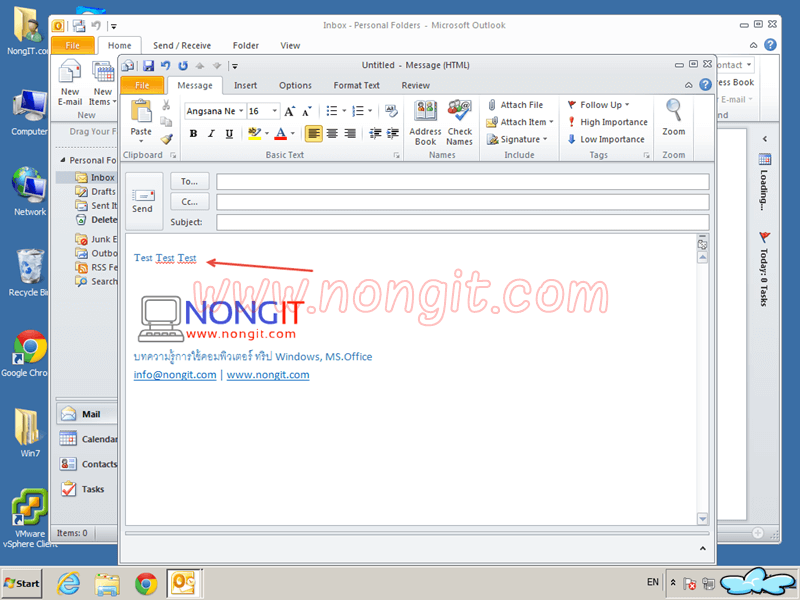The height and width of the screenshot is (600, 800).
Task: Click the underlined www.nongit.com signature link
Action: point(268,374)
